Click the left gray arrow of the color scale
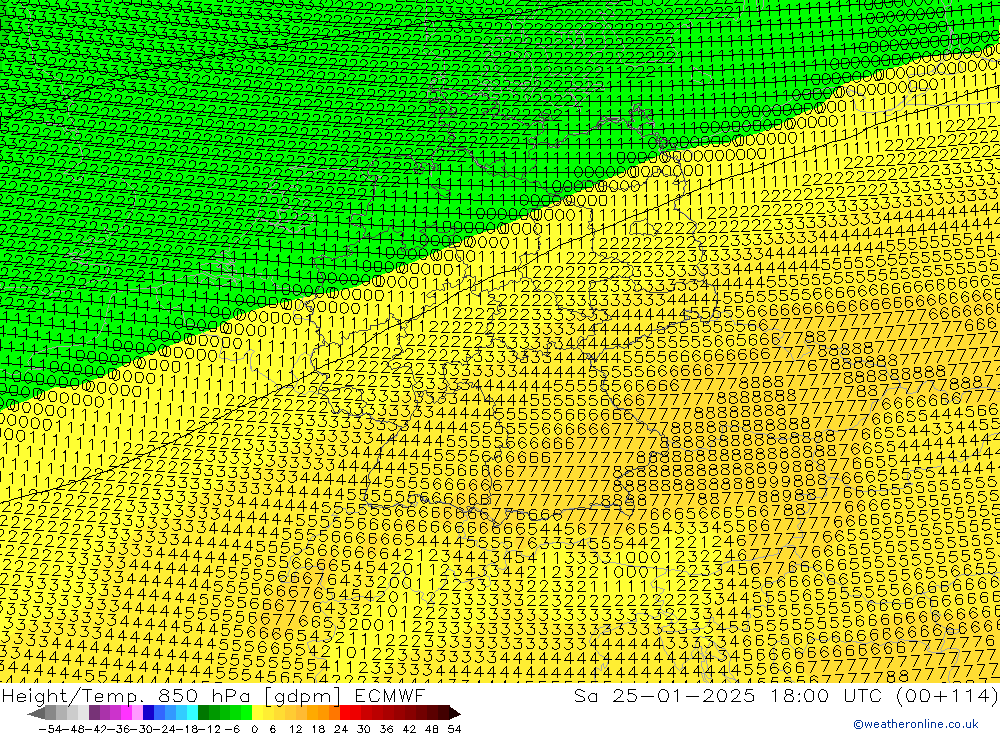This screenshot has height=733, width=1000. pos(36,713)
